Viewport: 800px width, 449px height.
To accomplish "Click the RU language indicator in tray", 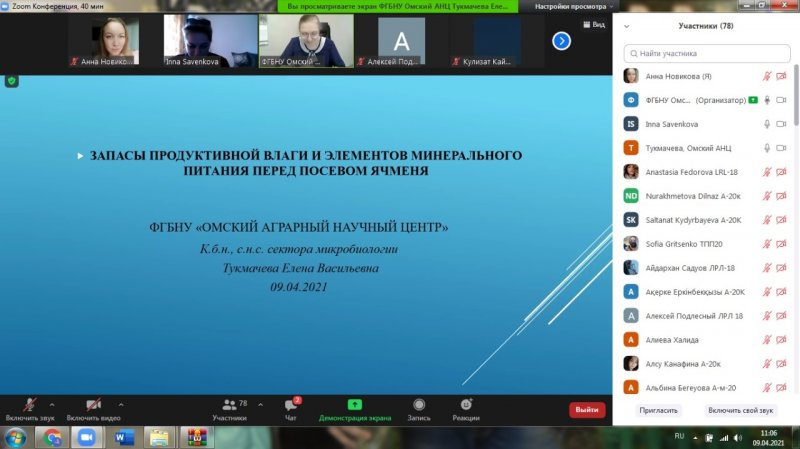I will pyautogui.click(x=679, y=436).
